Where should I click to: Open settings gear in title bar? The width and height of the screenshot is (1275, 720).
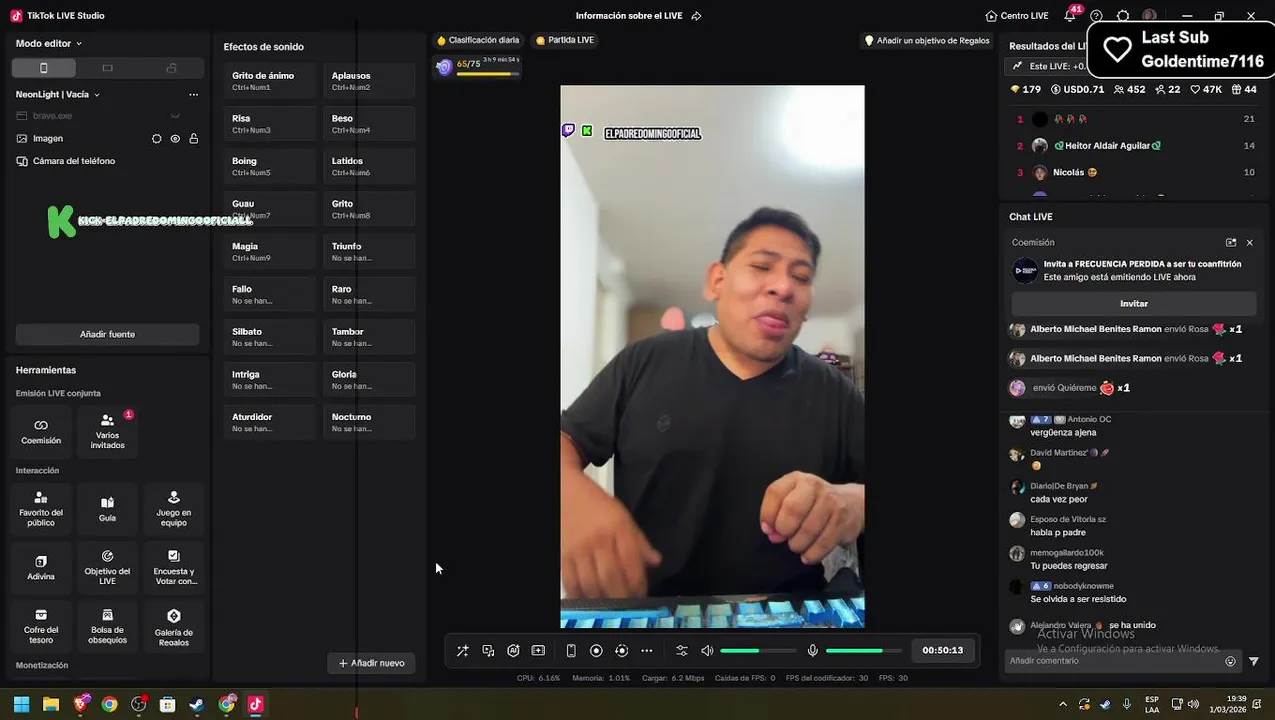(x=1123, y=16)
